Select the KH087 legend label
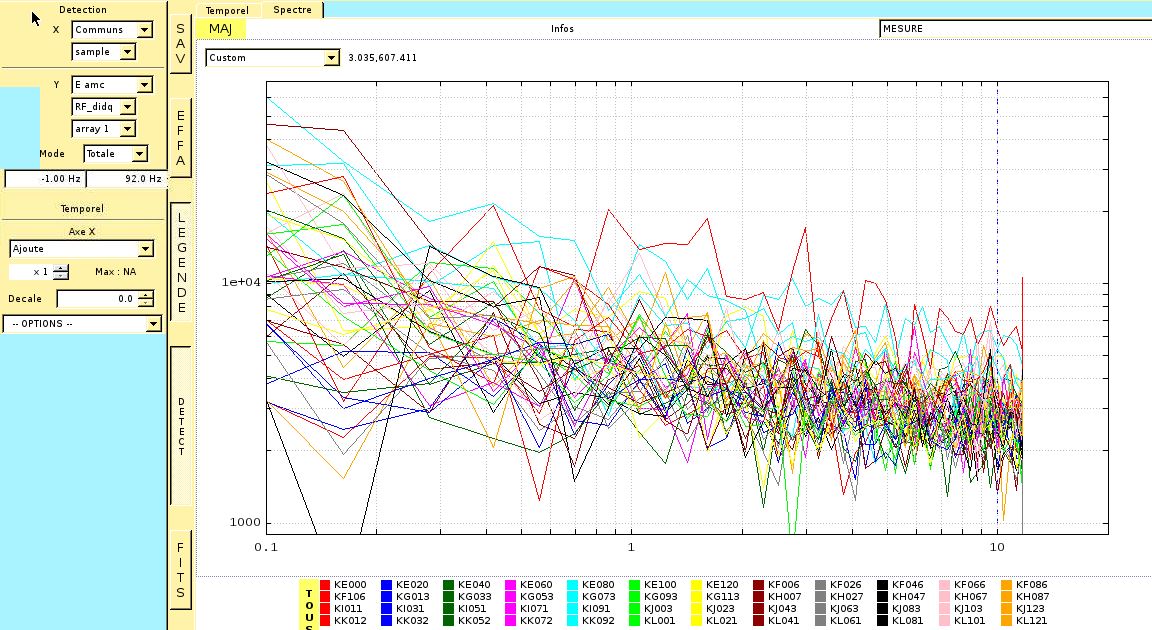This screenshot has width=1152, height=630. (1032, 597)
